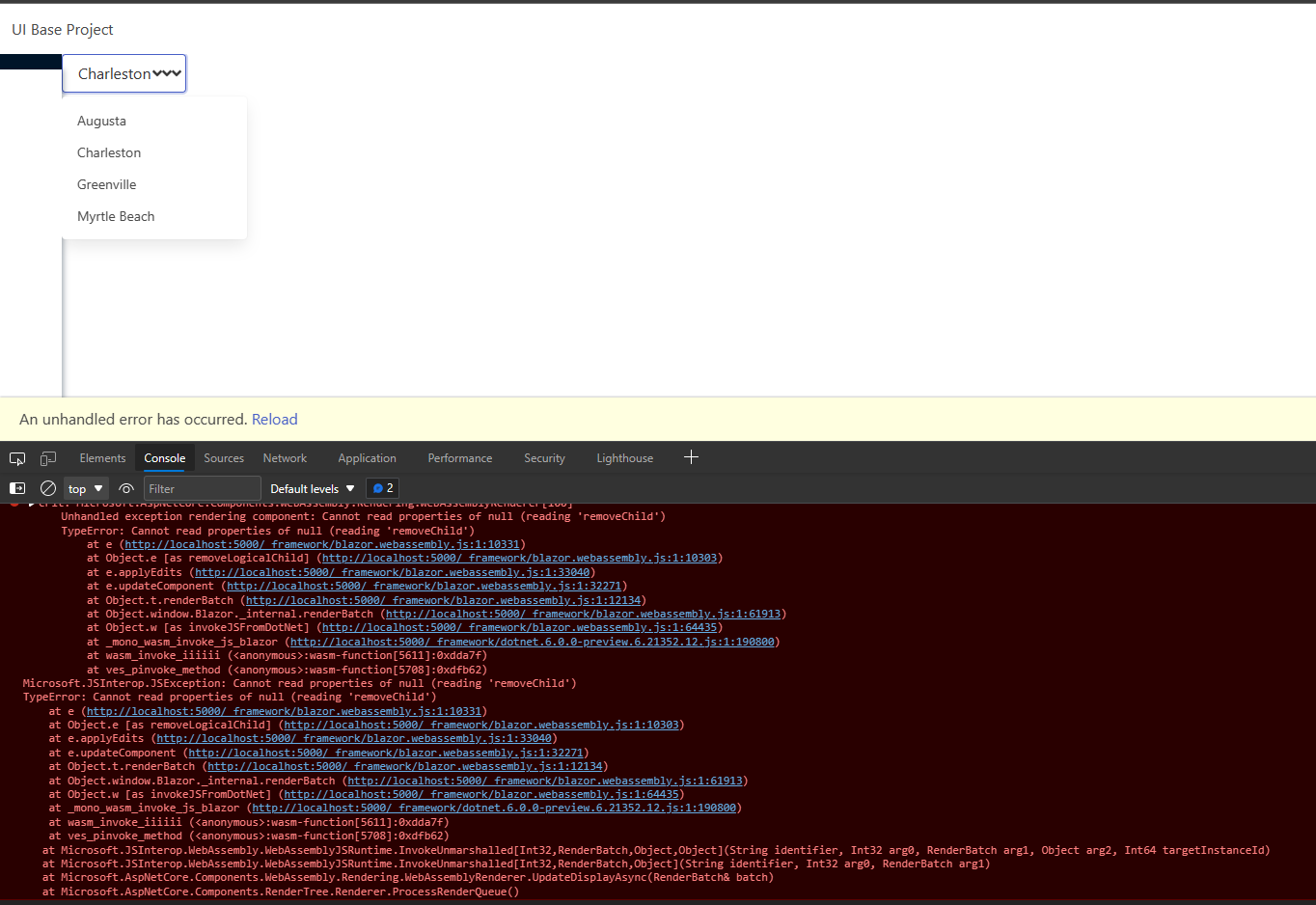
Task: Click the plus icon to see more panels
Action: [691, 457]
